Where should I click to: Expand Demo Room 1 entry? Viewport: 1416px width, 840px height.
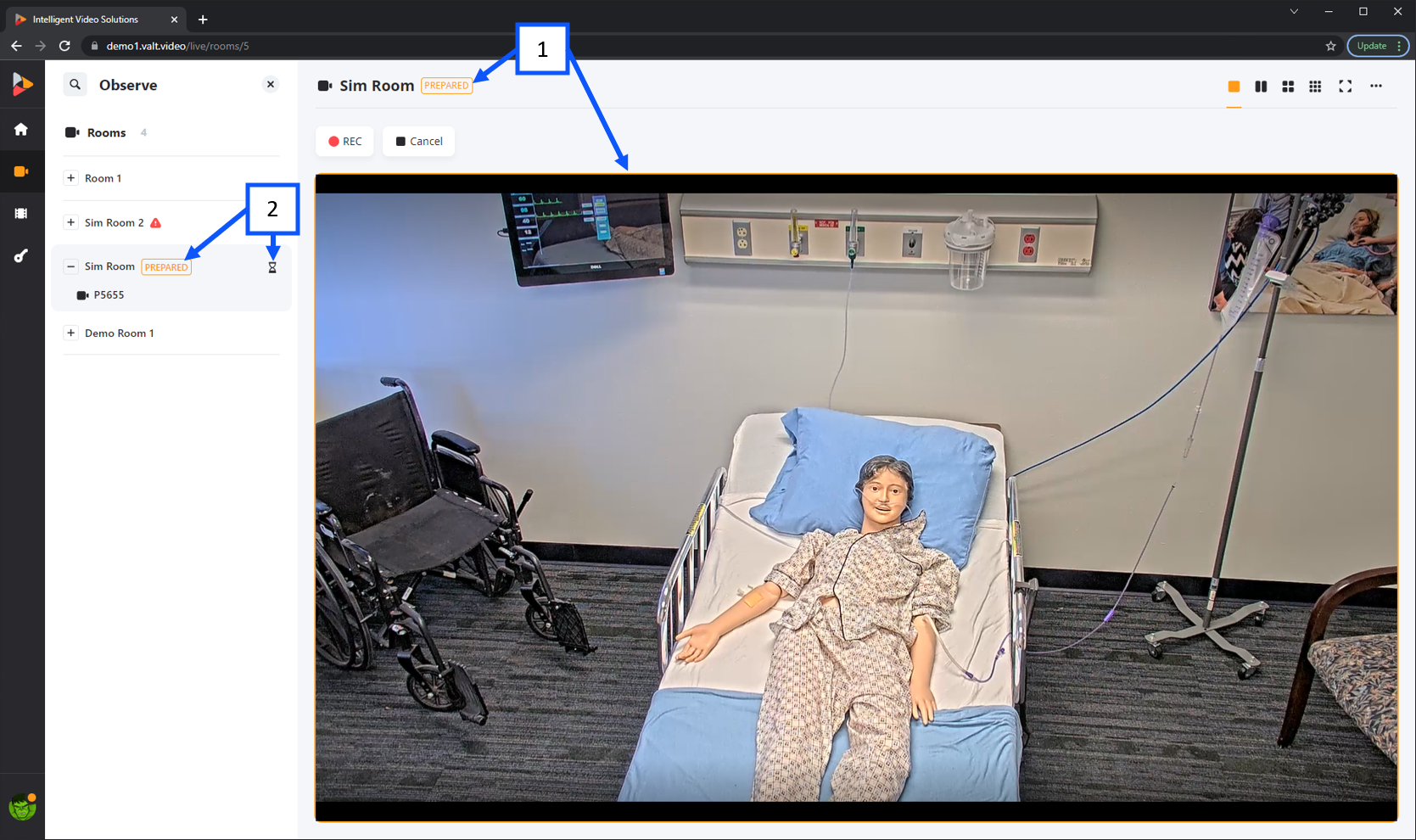pyautogui.click(x=71, y=333)
